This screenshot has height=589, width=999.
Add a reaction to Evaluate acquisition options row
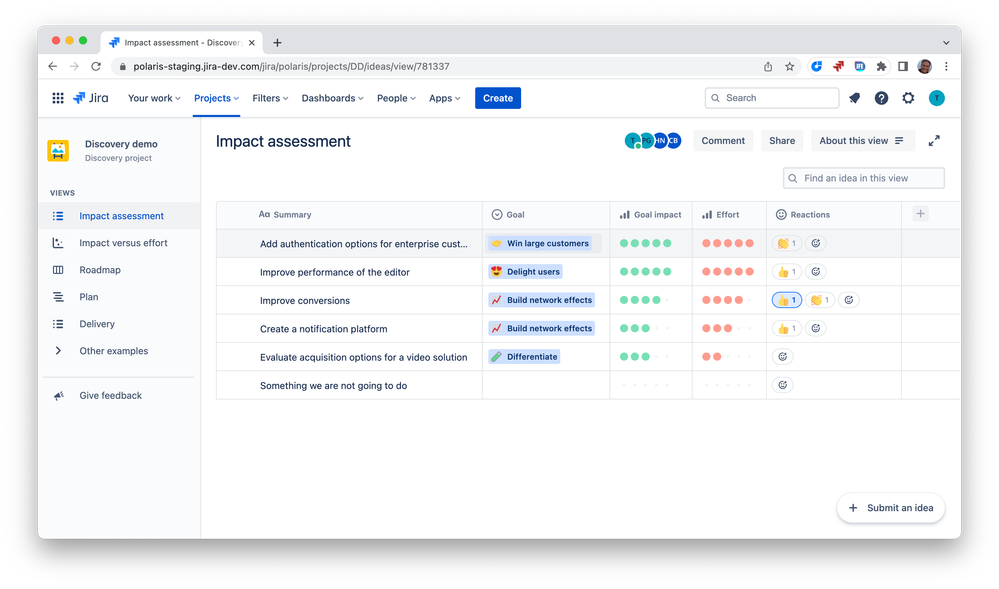coord(782,357)
